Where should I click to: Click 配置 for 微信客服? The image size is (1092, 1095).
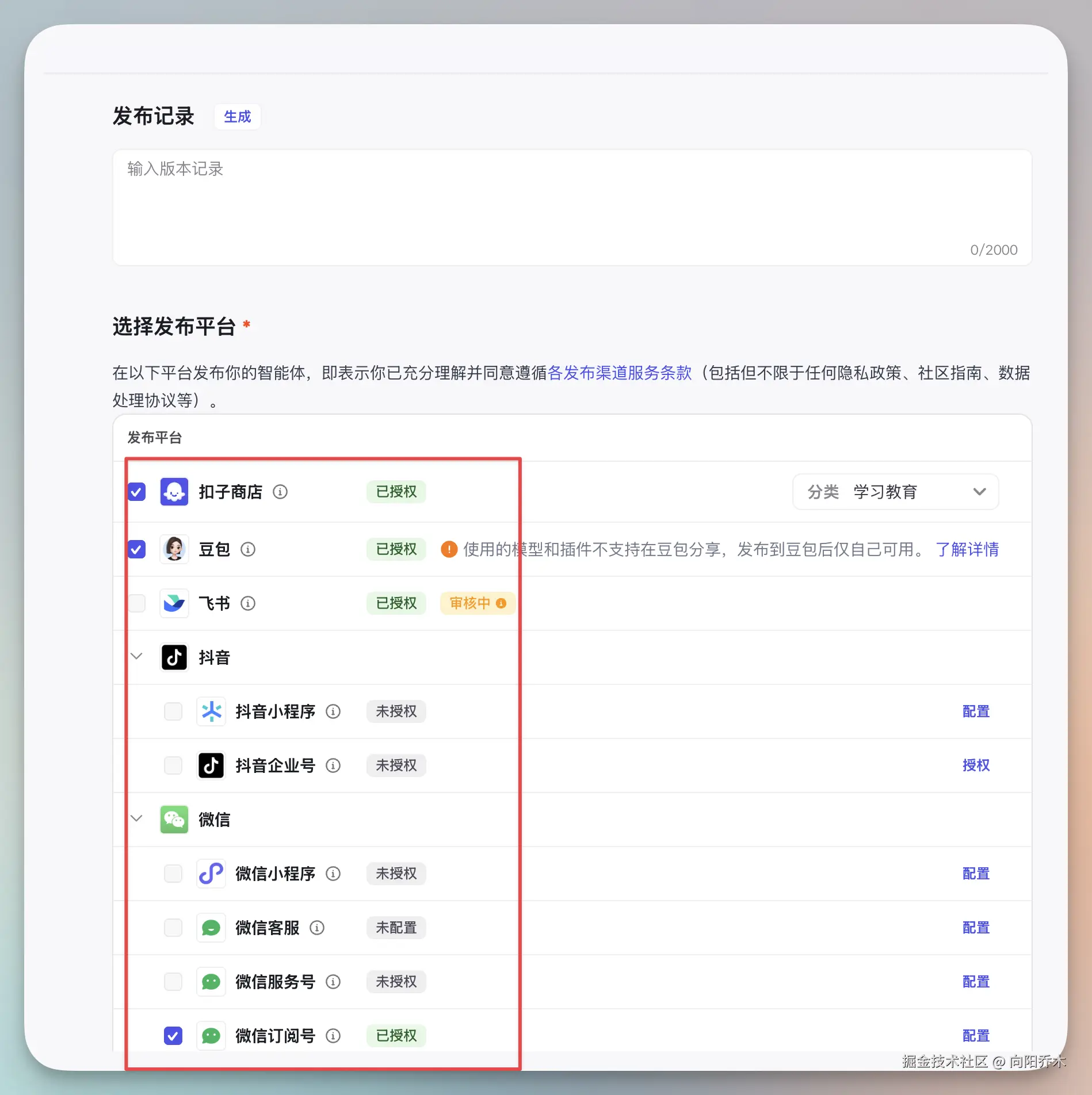[x=976, y=928]
